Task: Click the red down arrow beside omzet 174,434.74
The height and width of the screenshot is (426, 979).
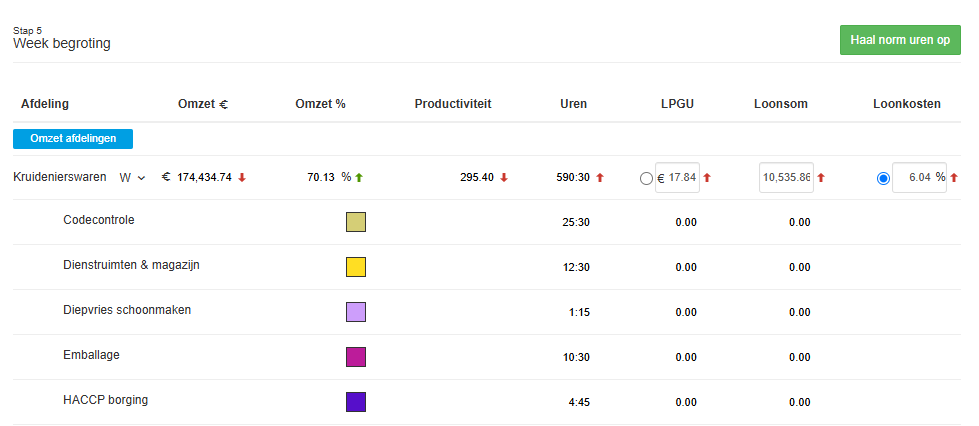Action: (242, 178)
